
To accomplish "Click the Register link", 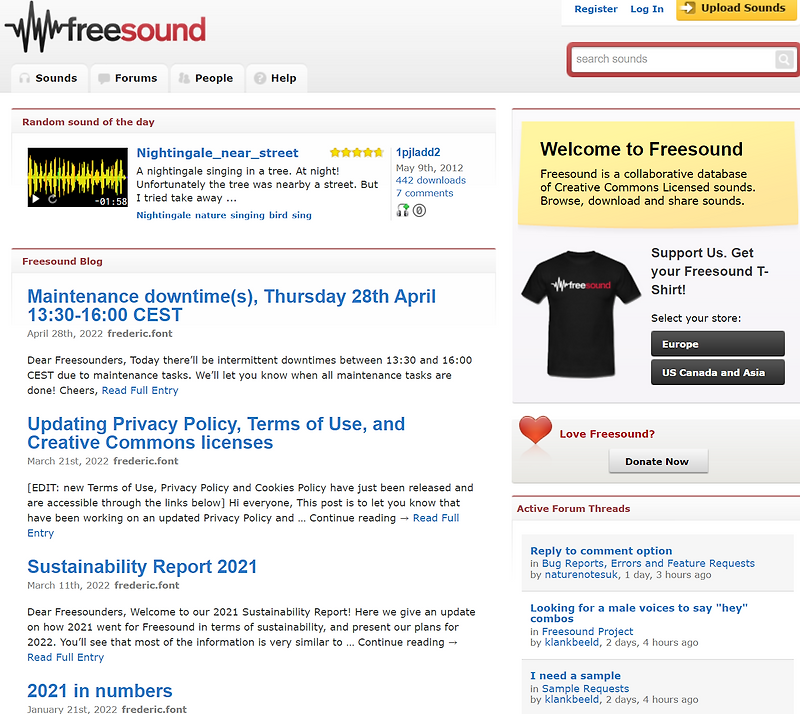I will click(595, 9).
